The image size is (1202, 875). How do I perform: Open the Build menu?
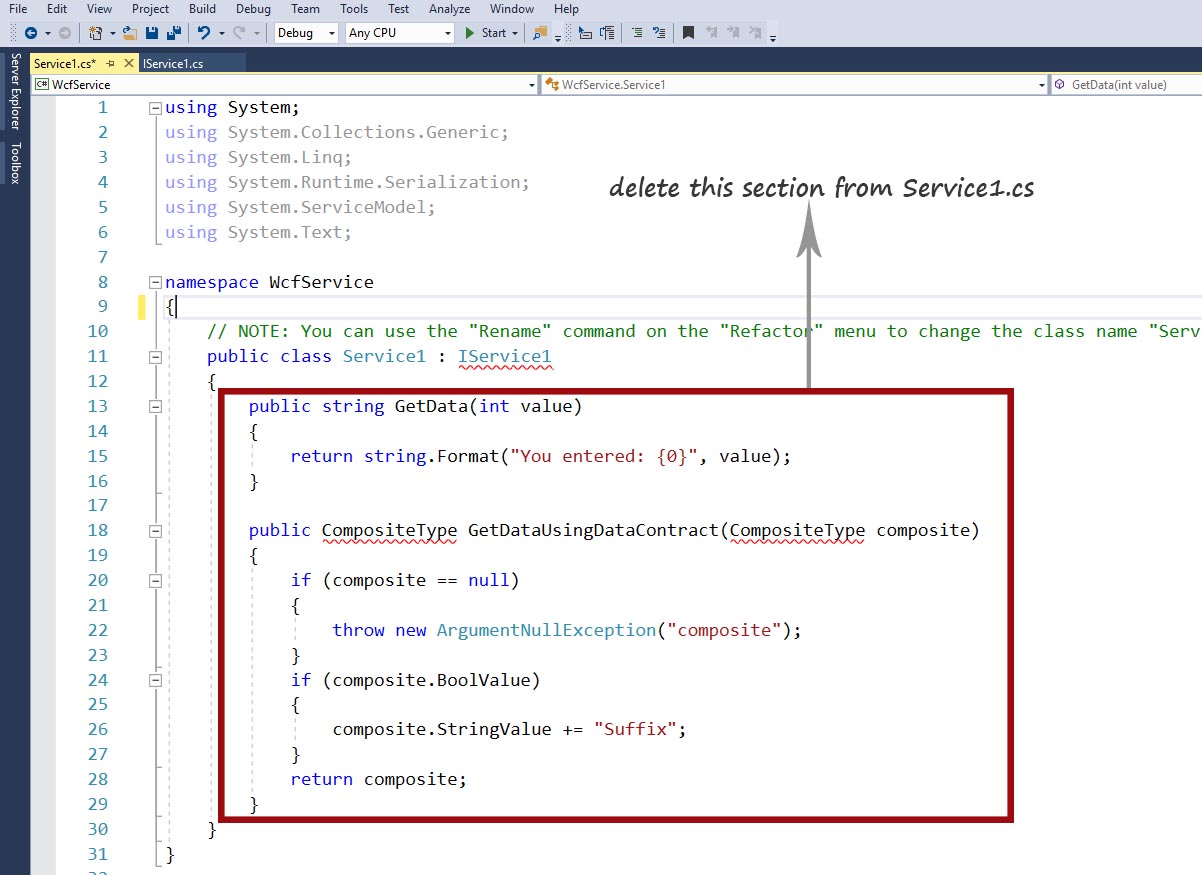pyautogui.click(x=203, y=9)
